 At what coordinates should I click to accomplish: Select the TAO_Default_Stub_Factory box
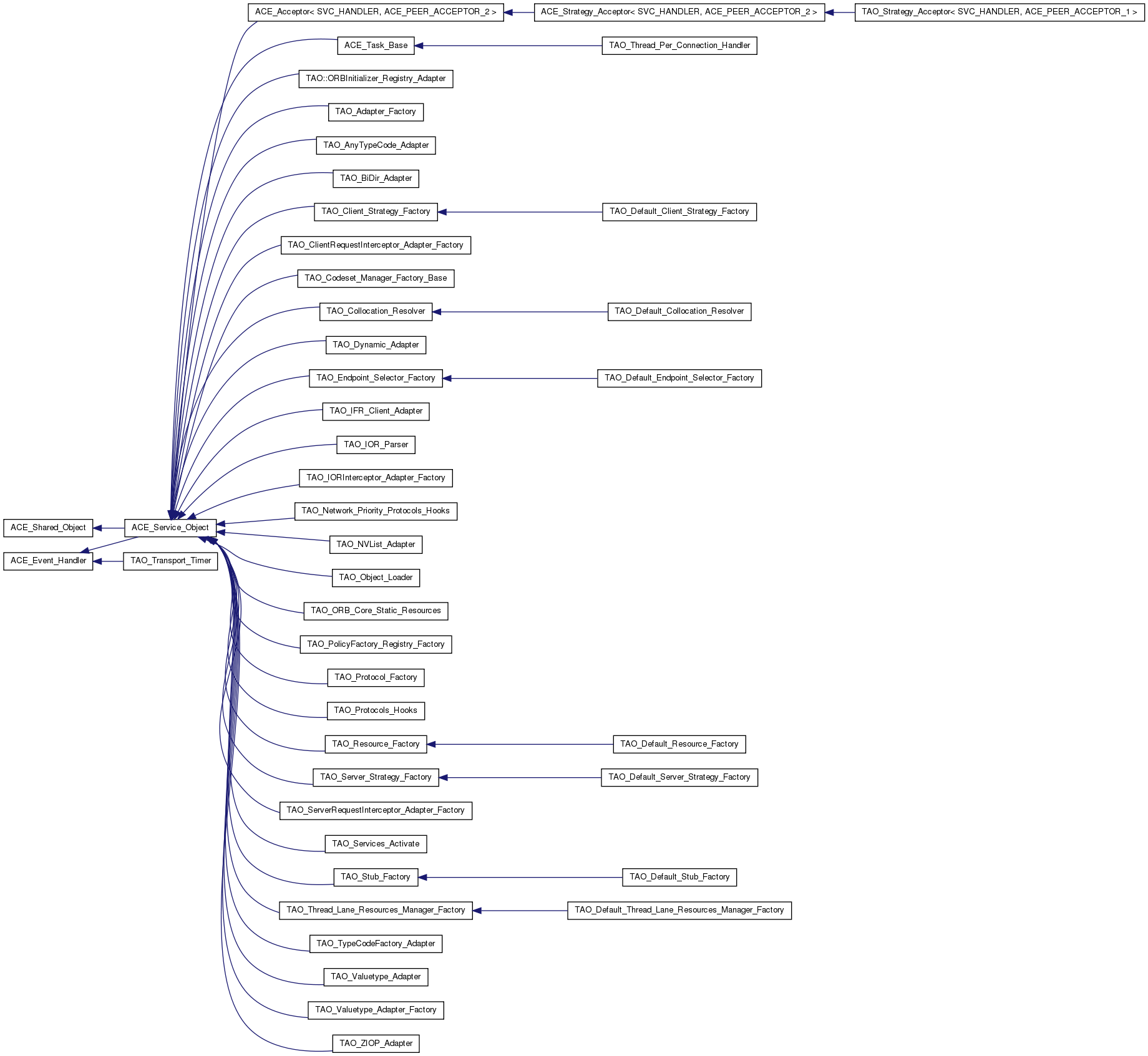point(679,877)
